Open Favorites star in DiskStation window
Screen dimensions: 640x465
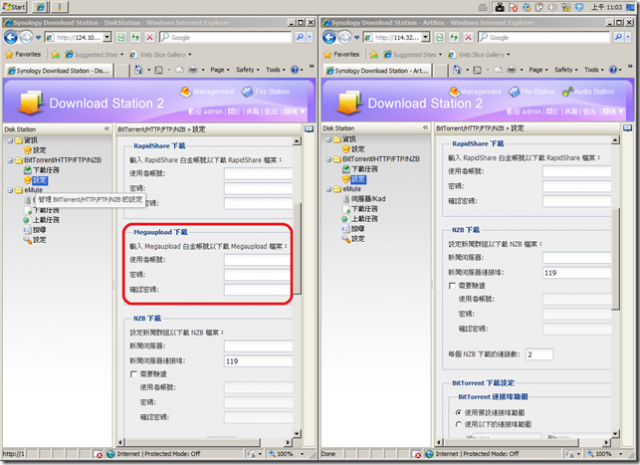[9, 54]
